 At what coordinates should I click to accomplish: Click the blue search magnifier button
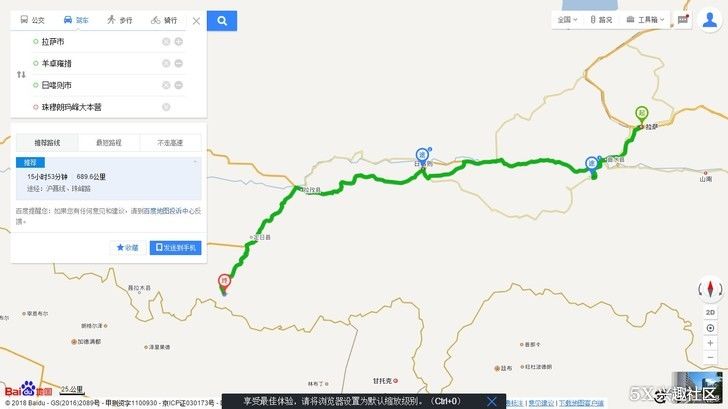point(222,21)
